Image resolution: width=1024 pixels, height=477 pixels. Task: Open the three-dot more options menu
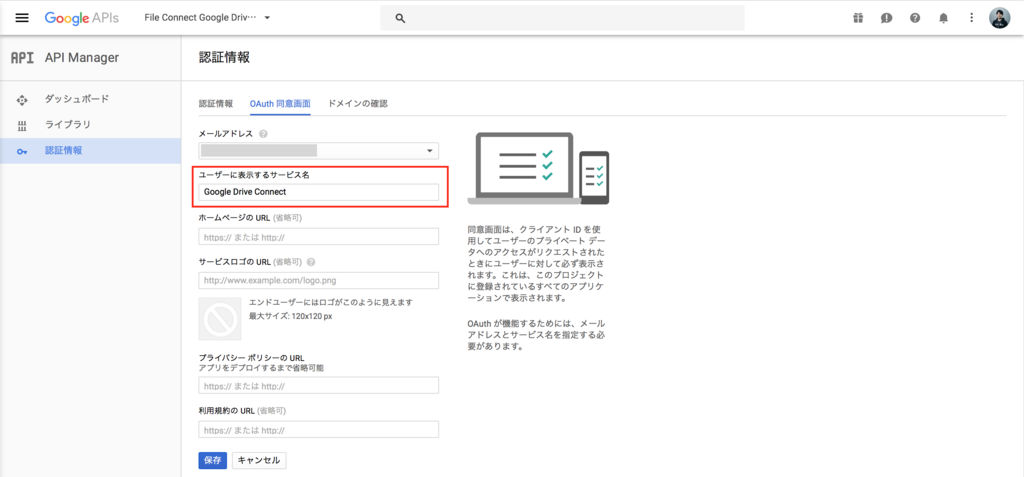click(x=972, y=18)
